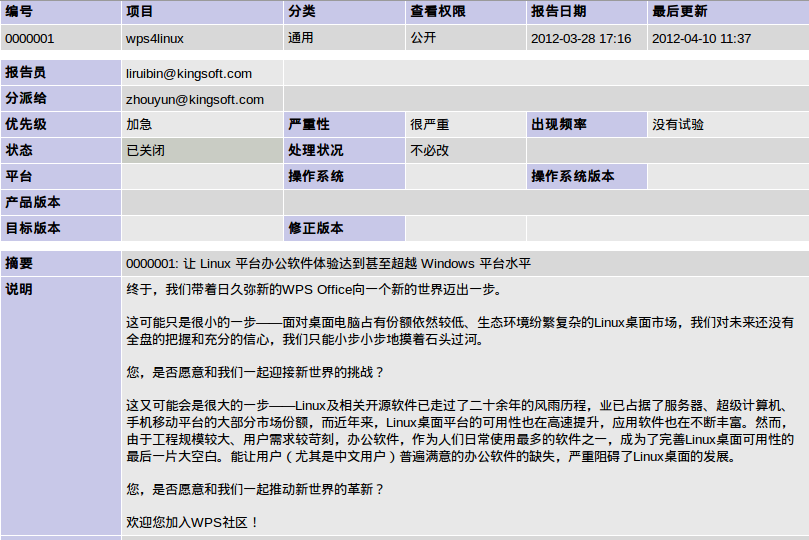This screenshot has height=540, width=809.
Task: Click the paragraph starting 这又可能会是很大的一步
Action: pyautogui.click(x=460, y=431)
